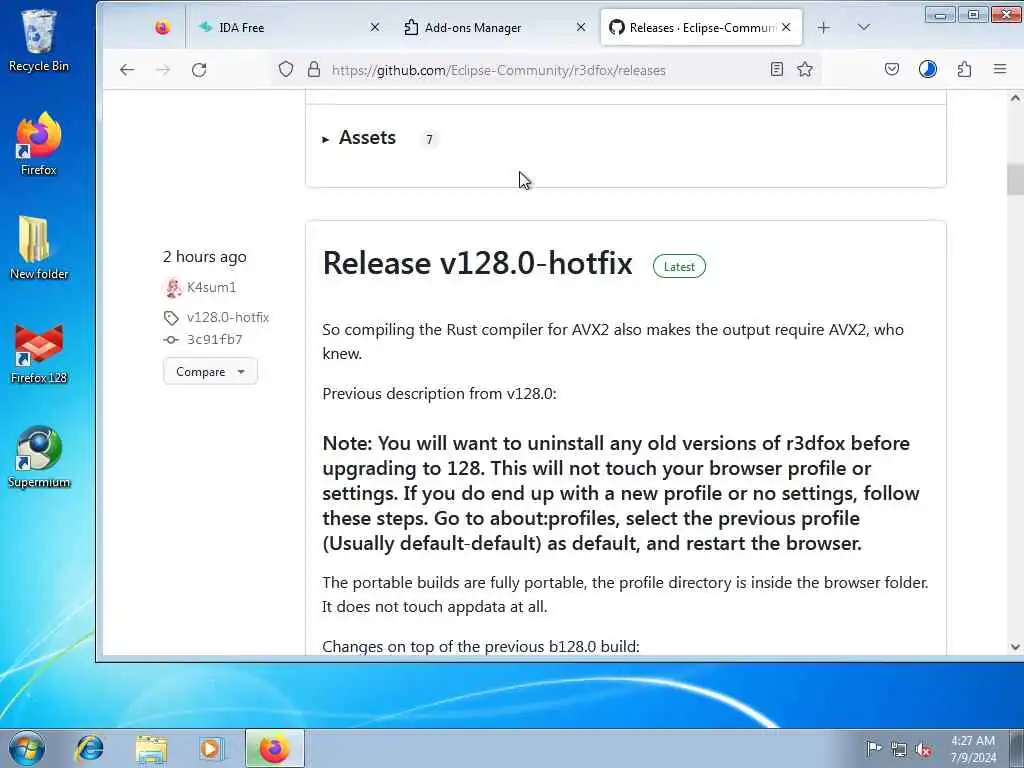Click the '2 hours ago' timestamp
This screenshot has width=1024, height=768.
point(204,257)
